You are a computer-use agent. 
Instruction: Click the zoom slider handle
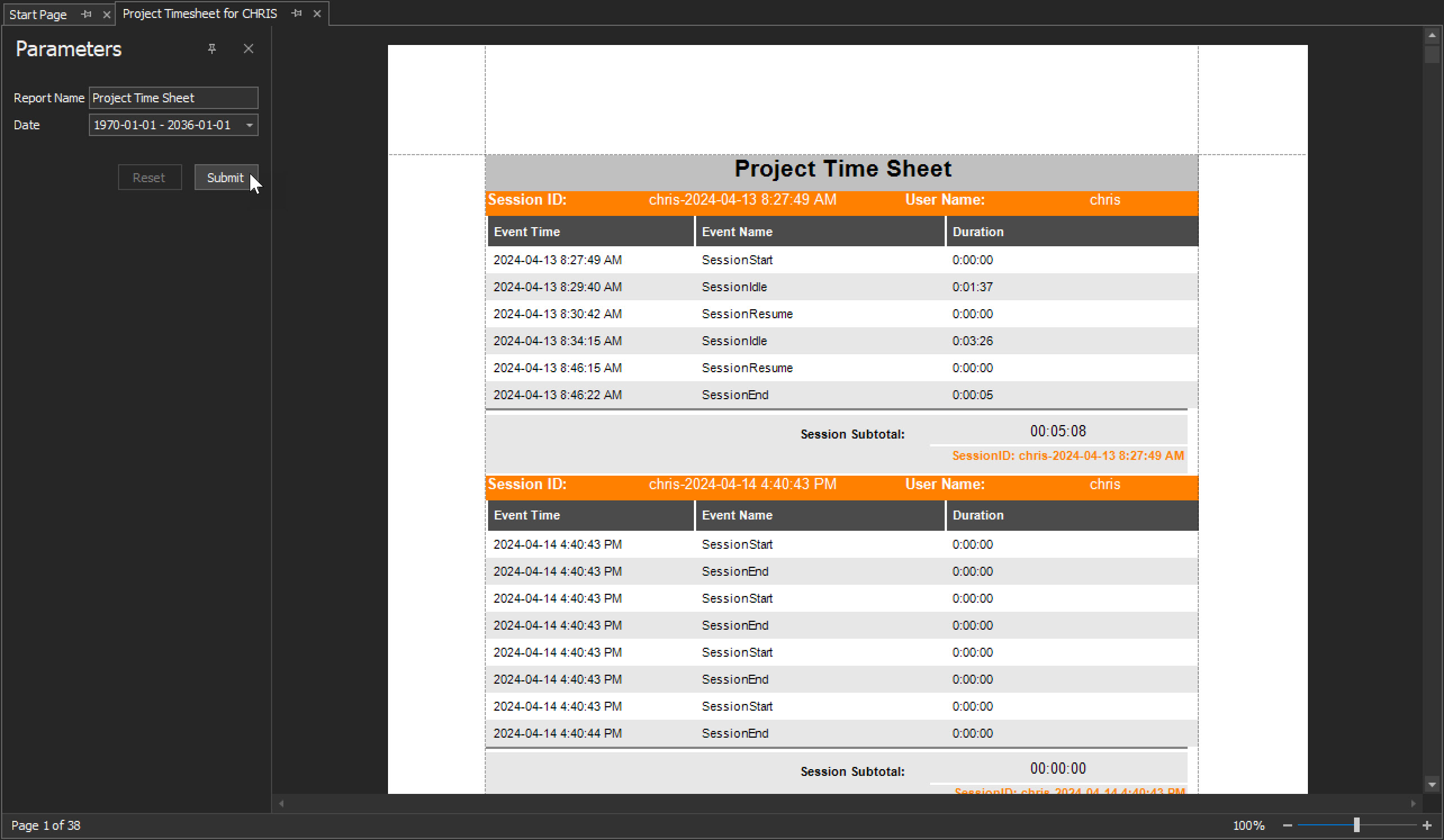(x=1356, y=825)
